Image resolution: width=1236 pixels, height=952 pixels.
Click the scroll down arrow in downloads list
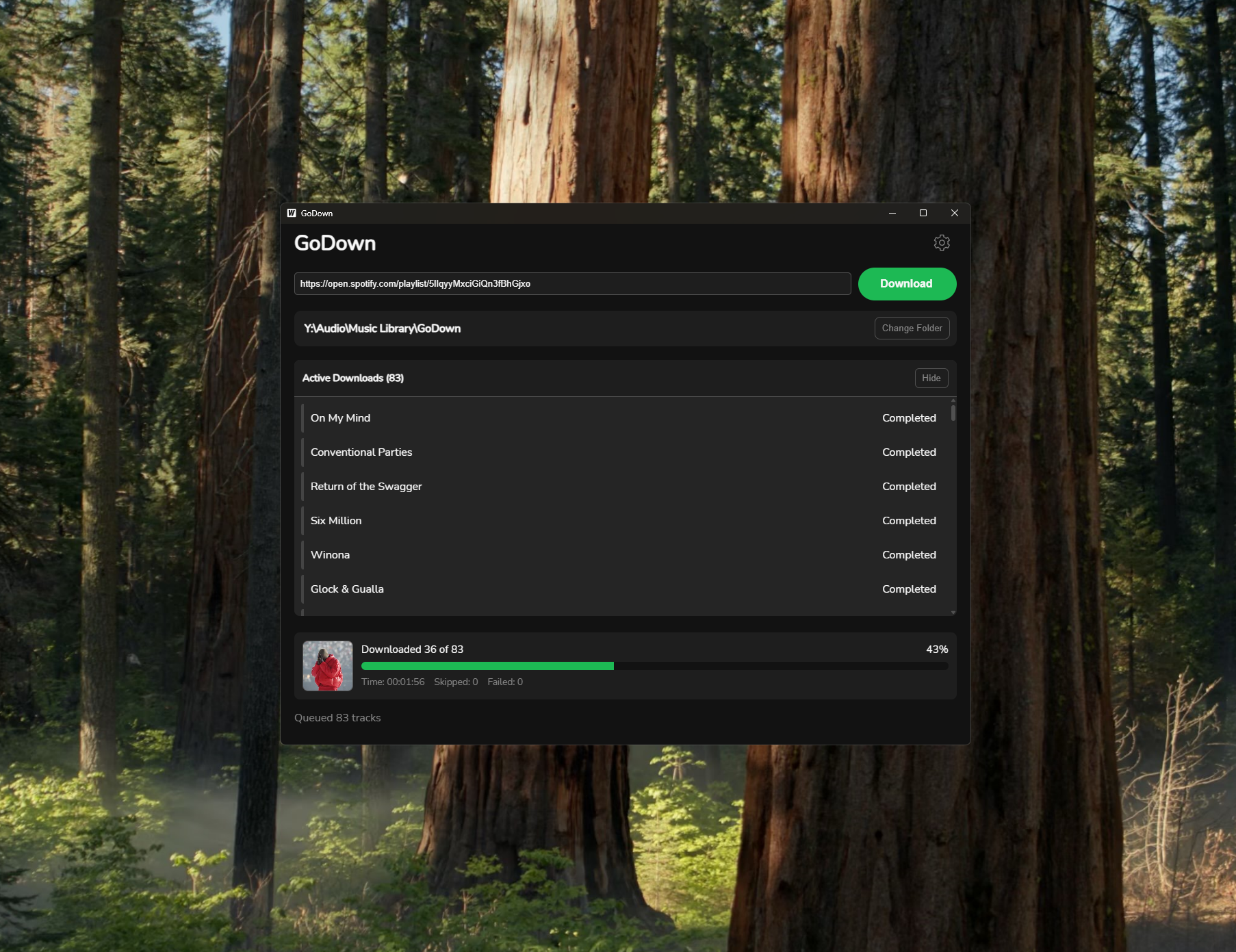(953, 613)
